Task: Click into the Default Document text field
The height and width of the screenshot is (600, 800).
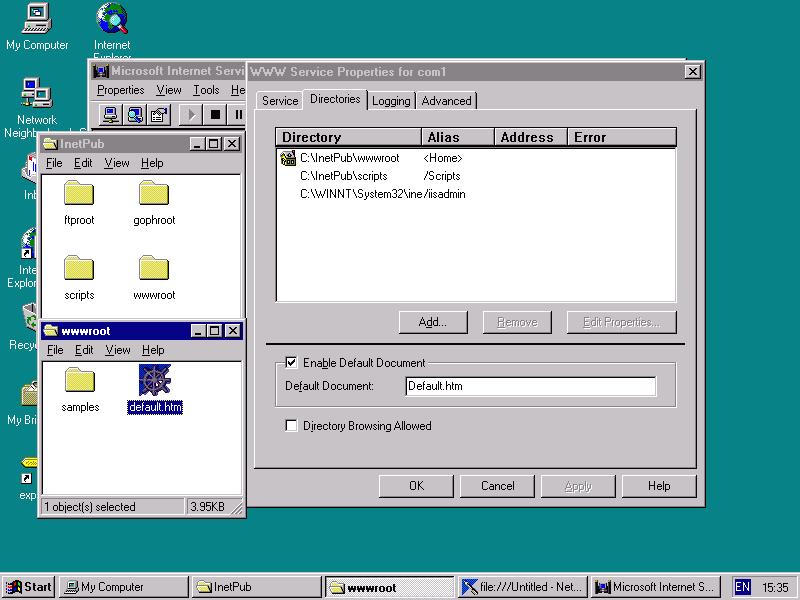Action: pyautogui.click(x=530, y=386)
